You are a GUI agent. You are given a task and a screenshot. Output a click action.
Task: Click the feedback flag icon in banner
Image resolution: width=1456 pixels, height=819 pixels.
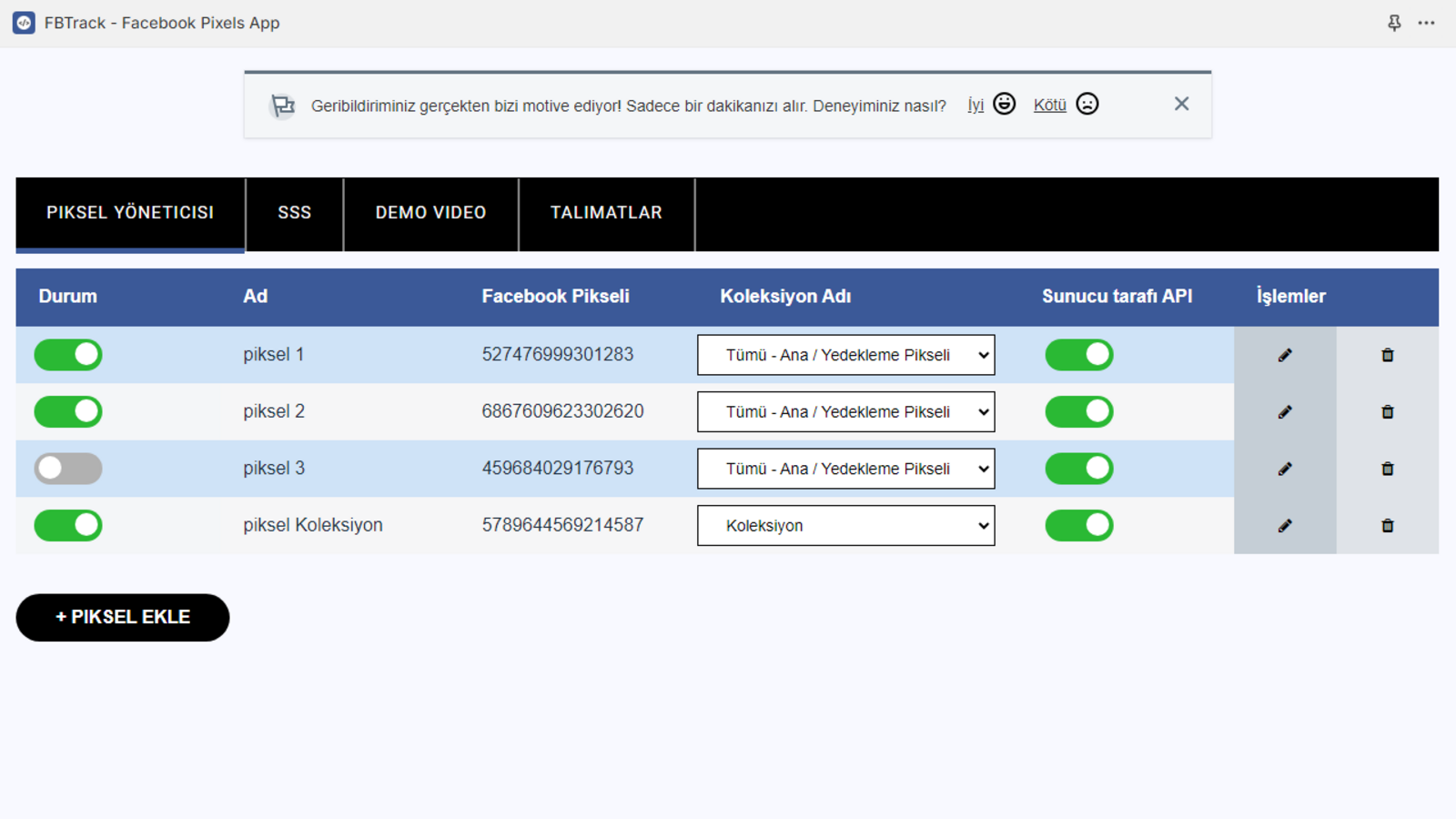(283, 106)
